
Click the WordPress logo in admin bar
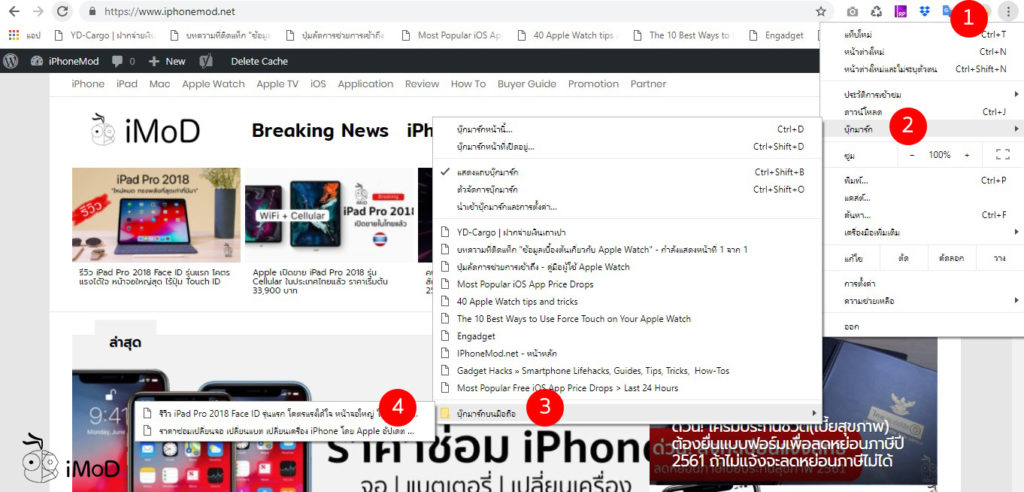[10, 61]
